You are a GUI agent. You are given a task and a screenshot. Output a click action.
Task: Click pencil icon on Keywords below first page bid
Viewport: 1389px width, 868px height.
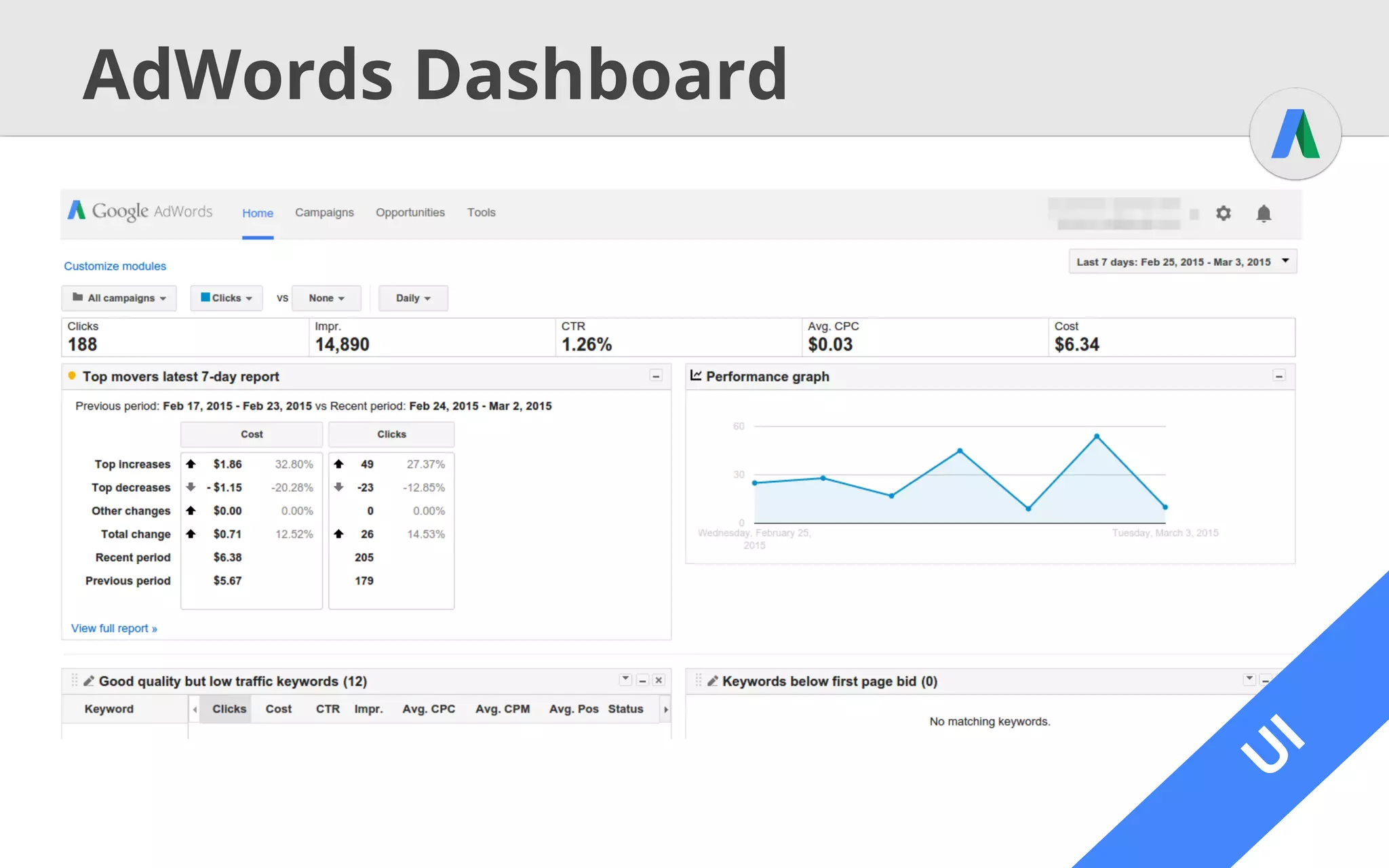click(x=712, y=681)
